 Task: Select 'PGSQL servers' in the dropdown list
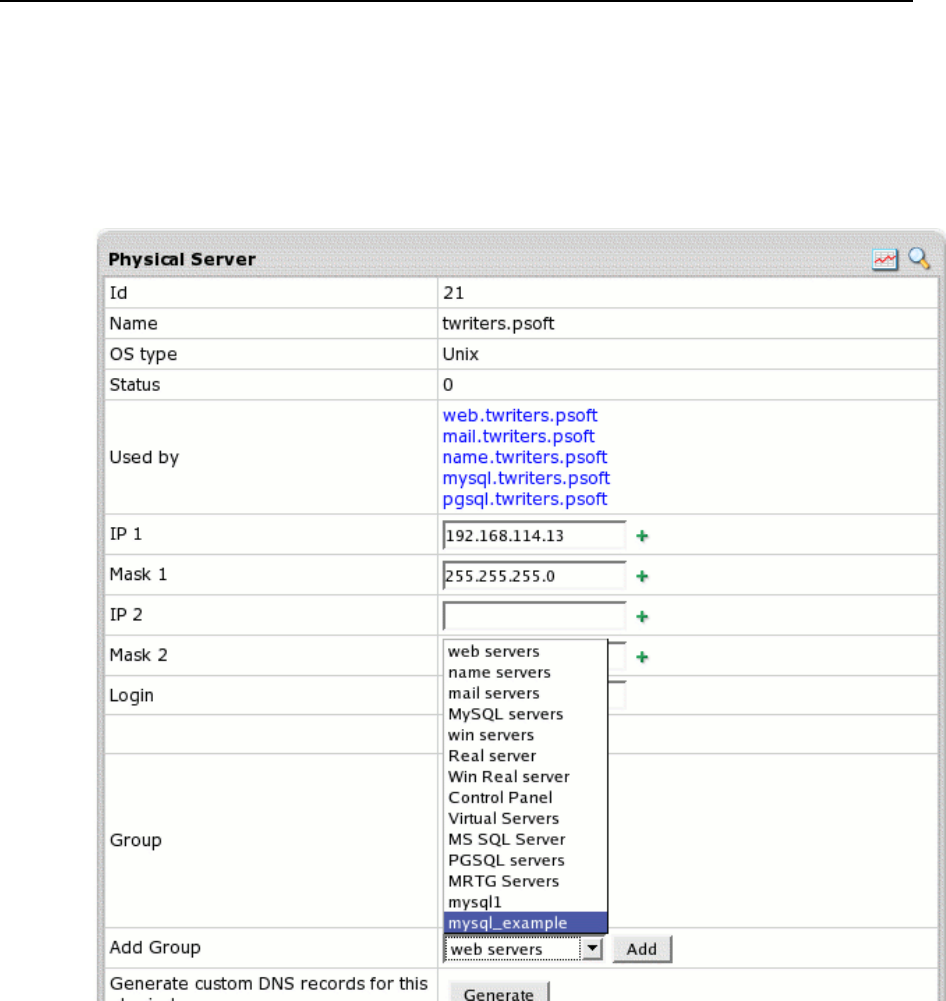coord(525,861)
